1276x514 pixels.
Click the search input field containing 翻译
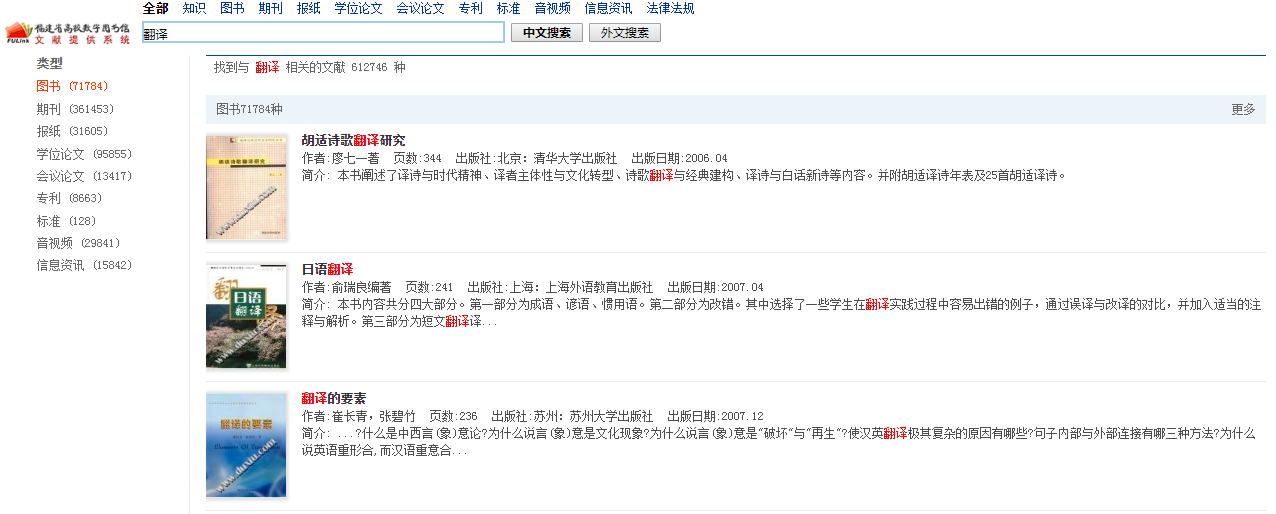coord(323,33)
